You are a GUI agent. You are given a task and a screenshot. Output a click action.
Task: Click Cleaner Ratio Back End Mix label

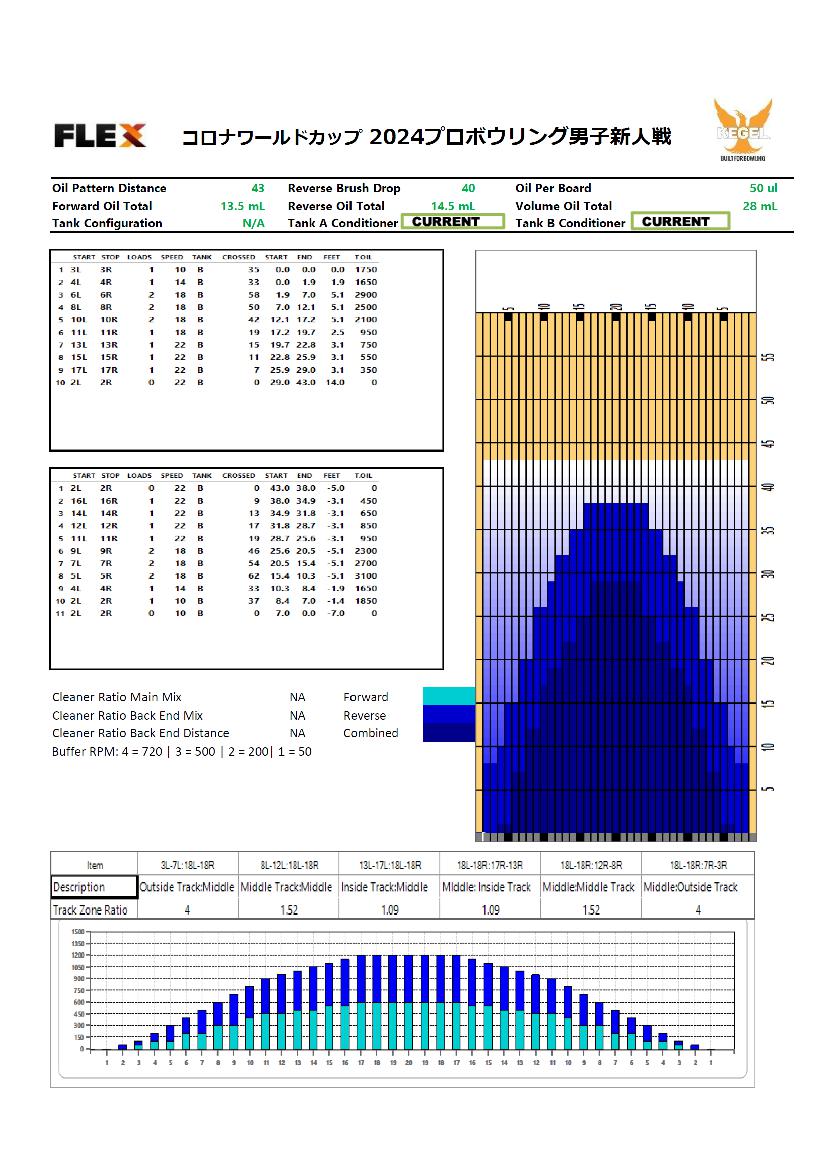point(127,715)
